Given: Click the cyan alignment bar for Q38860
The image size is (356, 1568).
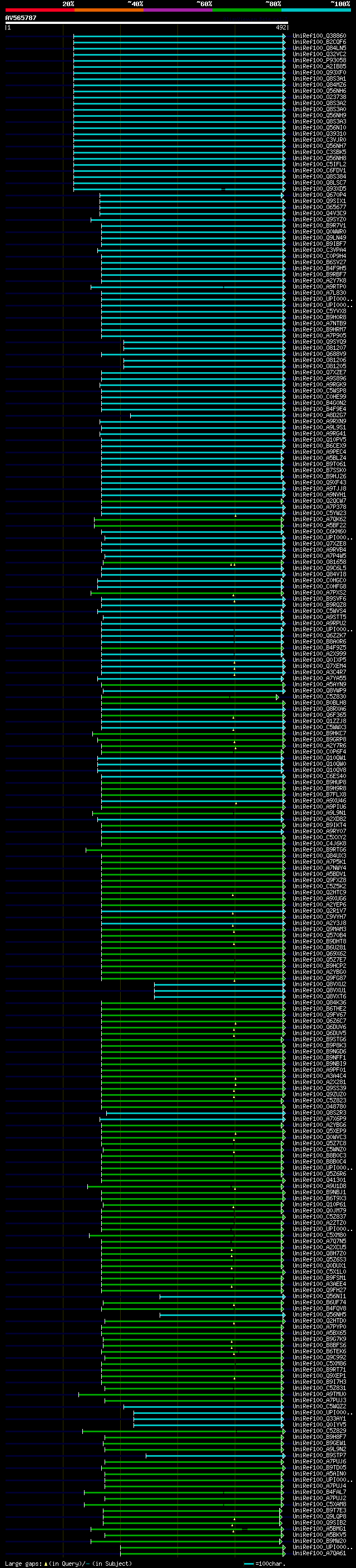Looking at the screenshot, I should pyautogui.click(x=179, y=36).
